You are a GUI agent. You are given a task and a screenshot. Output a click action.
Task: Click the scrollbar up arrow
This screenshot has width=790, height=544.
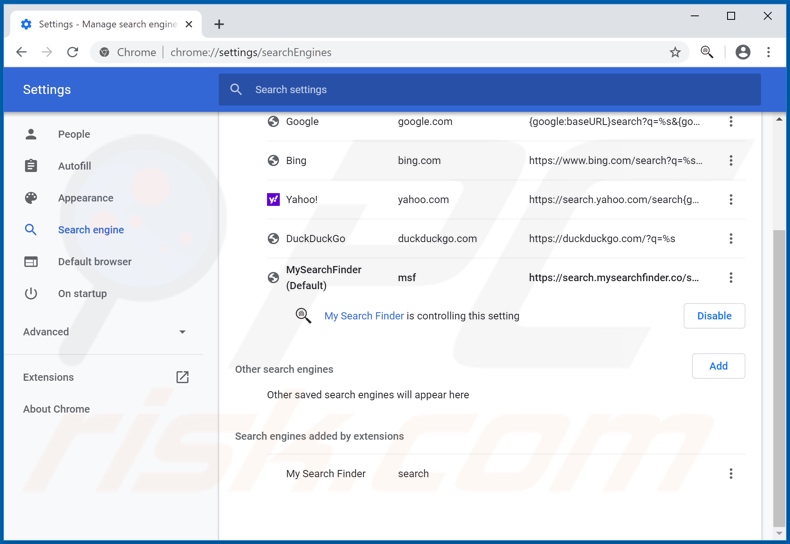click(x=779, y=119)
